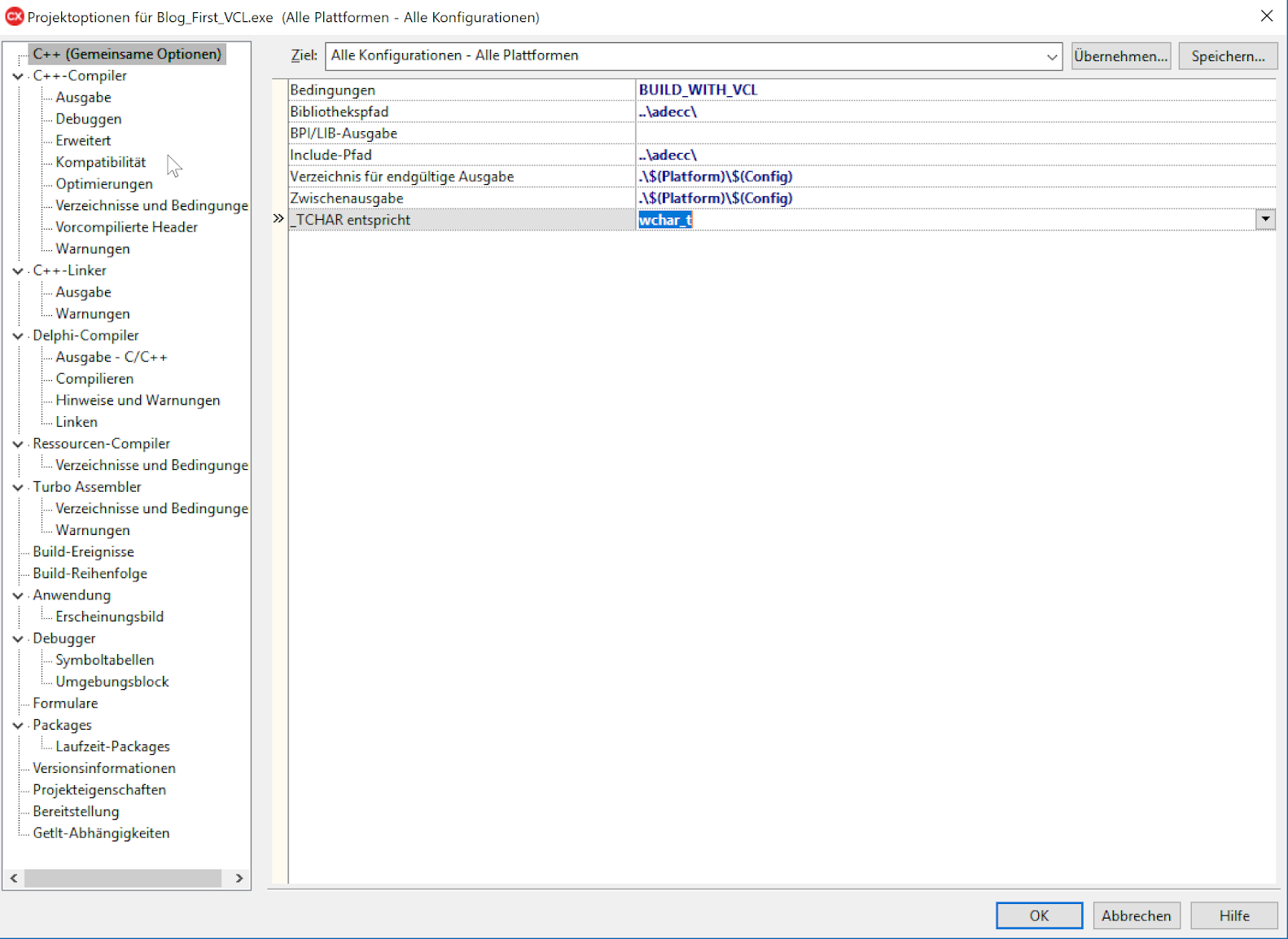Select Optimierungen under C++-Compiler
This screenshot has width=1288, height=939.
click(x=104, y=184)
